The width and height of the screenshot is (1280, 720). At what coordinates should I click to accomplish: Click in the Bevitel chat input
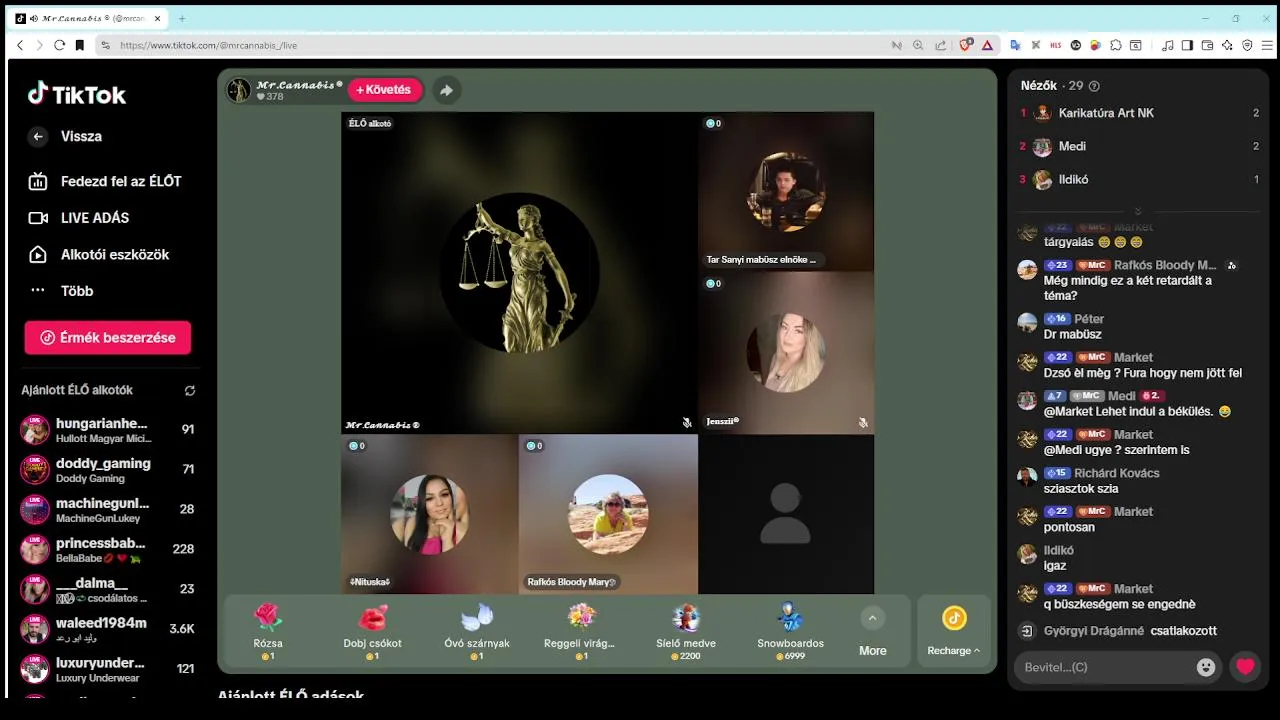click(x=1103, y=667)
